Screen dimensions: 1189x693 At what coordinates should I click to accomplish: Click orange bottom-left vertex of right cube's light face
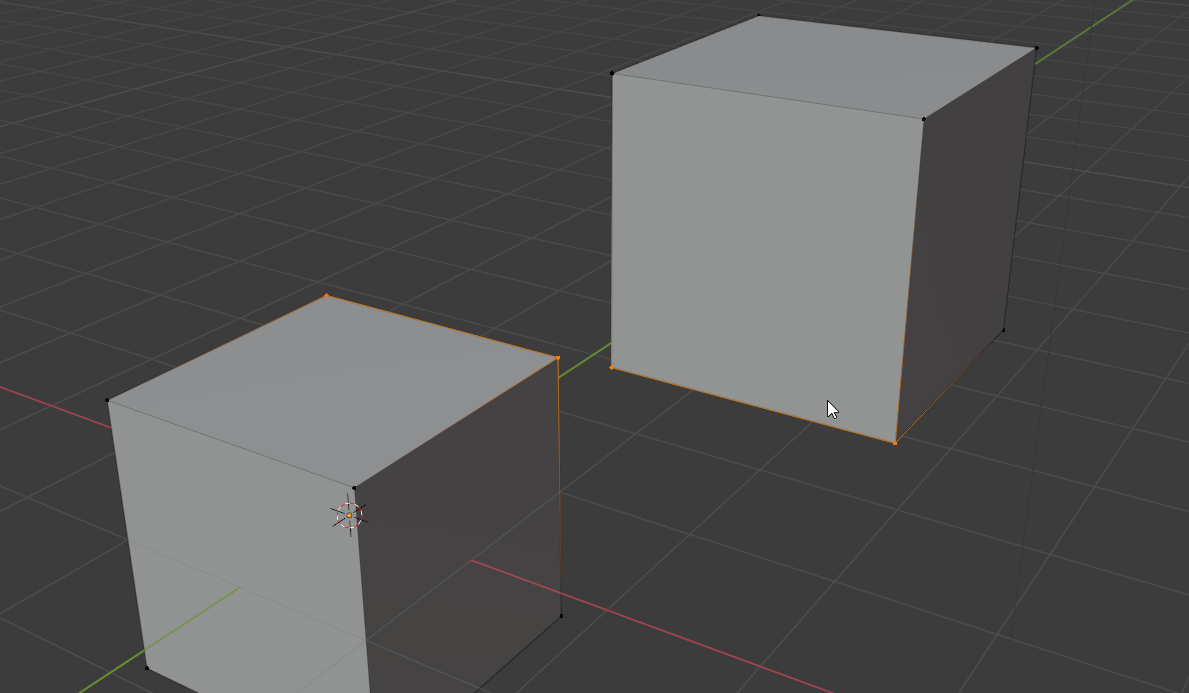pos(612,368)
